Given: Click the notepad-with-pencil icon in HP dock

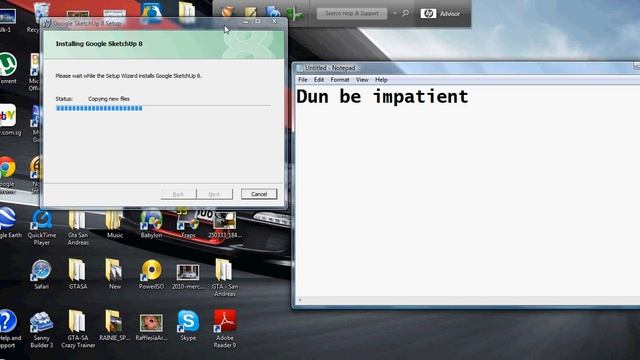Looking at the screenshot, I should tap(250, 12).
